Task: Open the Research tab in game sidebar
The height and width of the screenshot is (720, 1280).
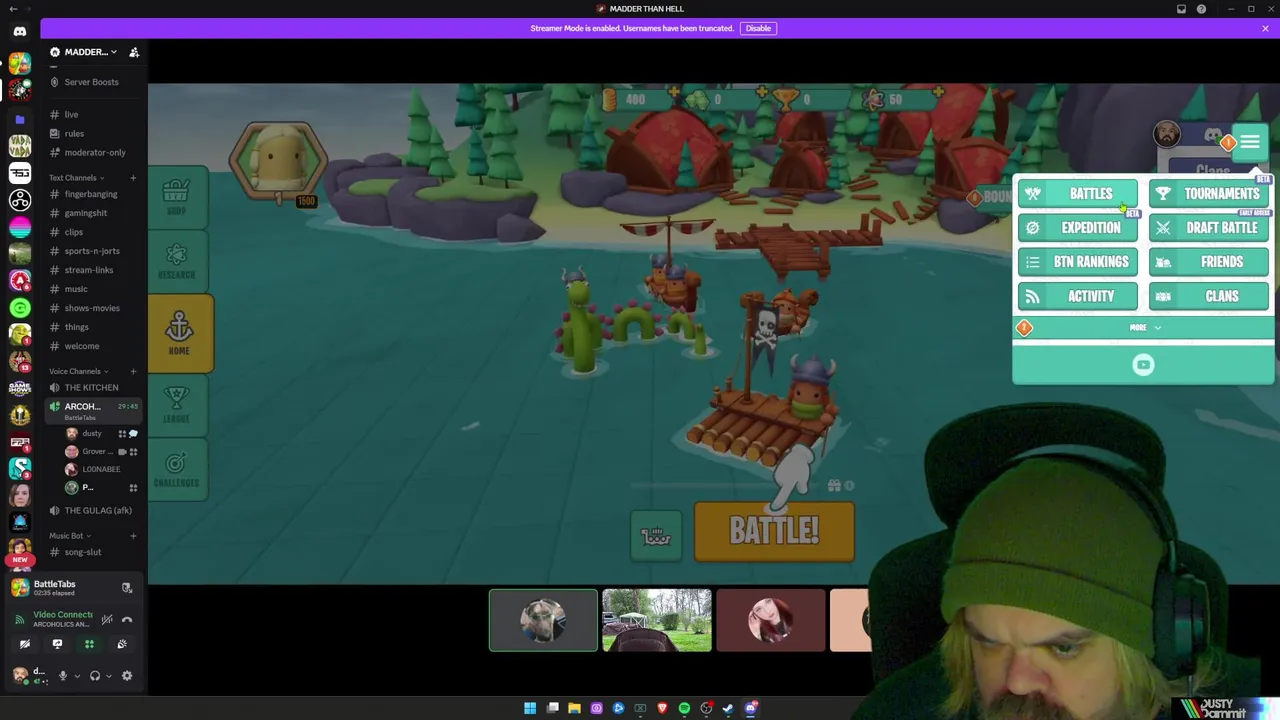Action: [177, 262]
